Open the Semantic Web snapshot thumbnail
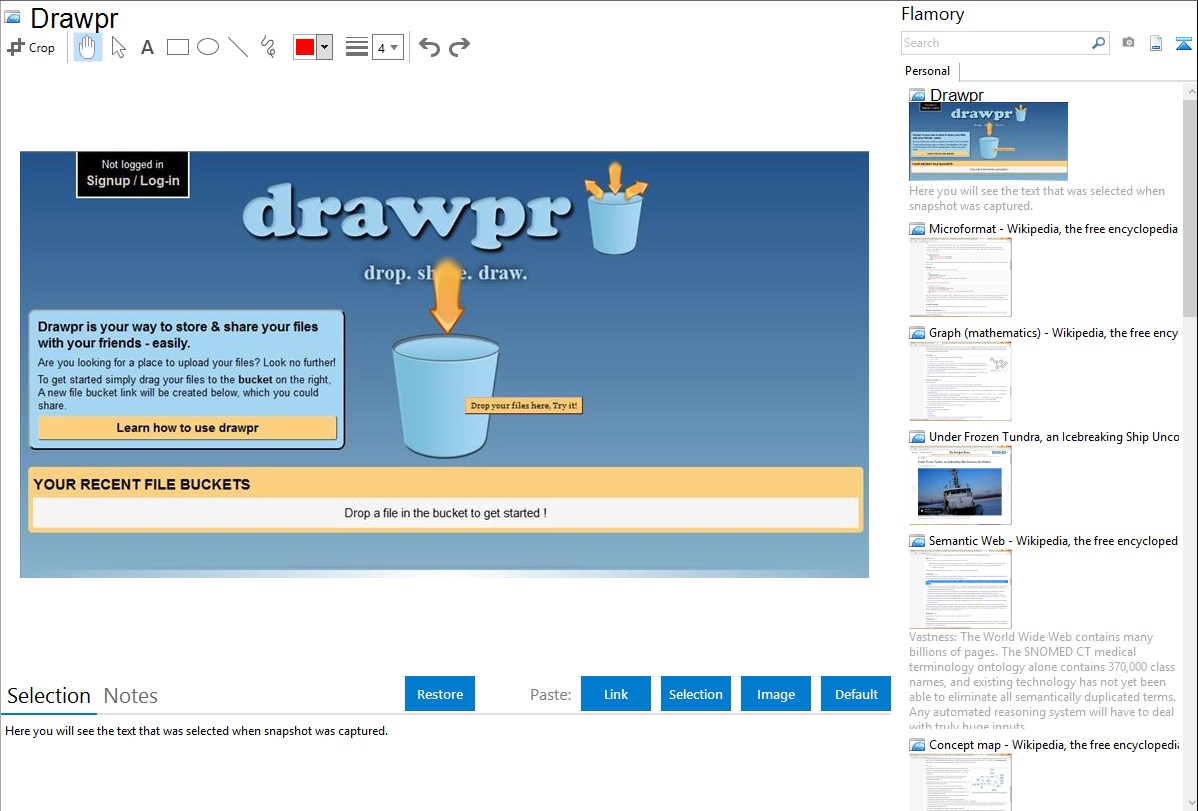 pyautogui.click(x=960, y=589)
